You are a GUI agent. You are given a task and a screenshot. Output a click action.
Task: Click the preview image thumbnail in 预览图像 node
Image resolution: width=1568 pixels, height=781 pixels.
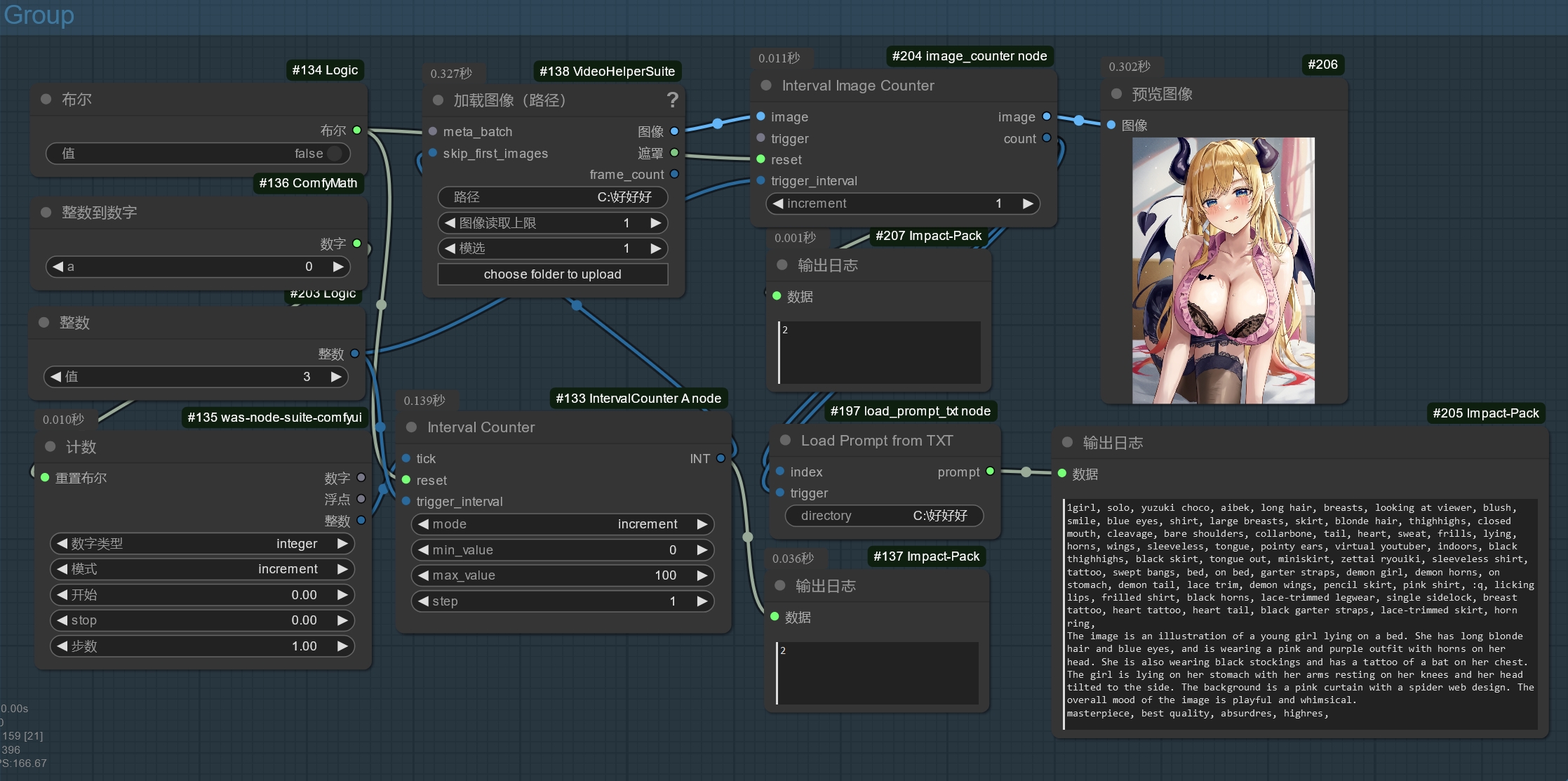click(1224, 271)
